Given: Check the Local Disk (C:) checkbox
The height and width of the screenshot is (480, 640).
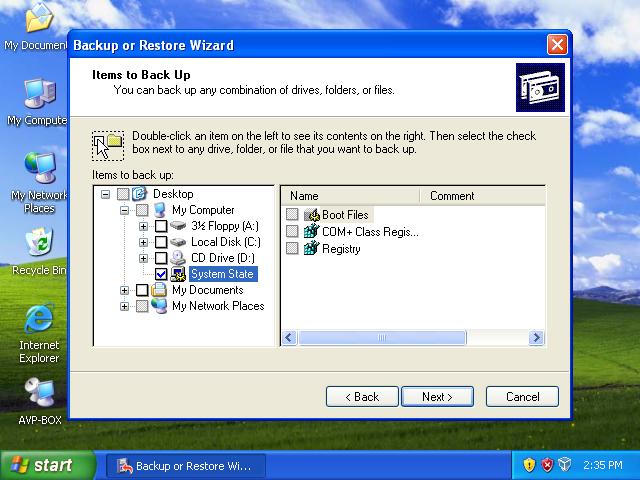Looking at the screenshot, I should click(x=161, y=242).
